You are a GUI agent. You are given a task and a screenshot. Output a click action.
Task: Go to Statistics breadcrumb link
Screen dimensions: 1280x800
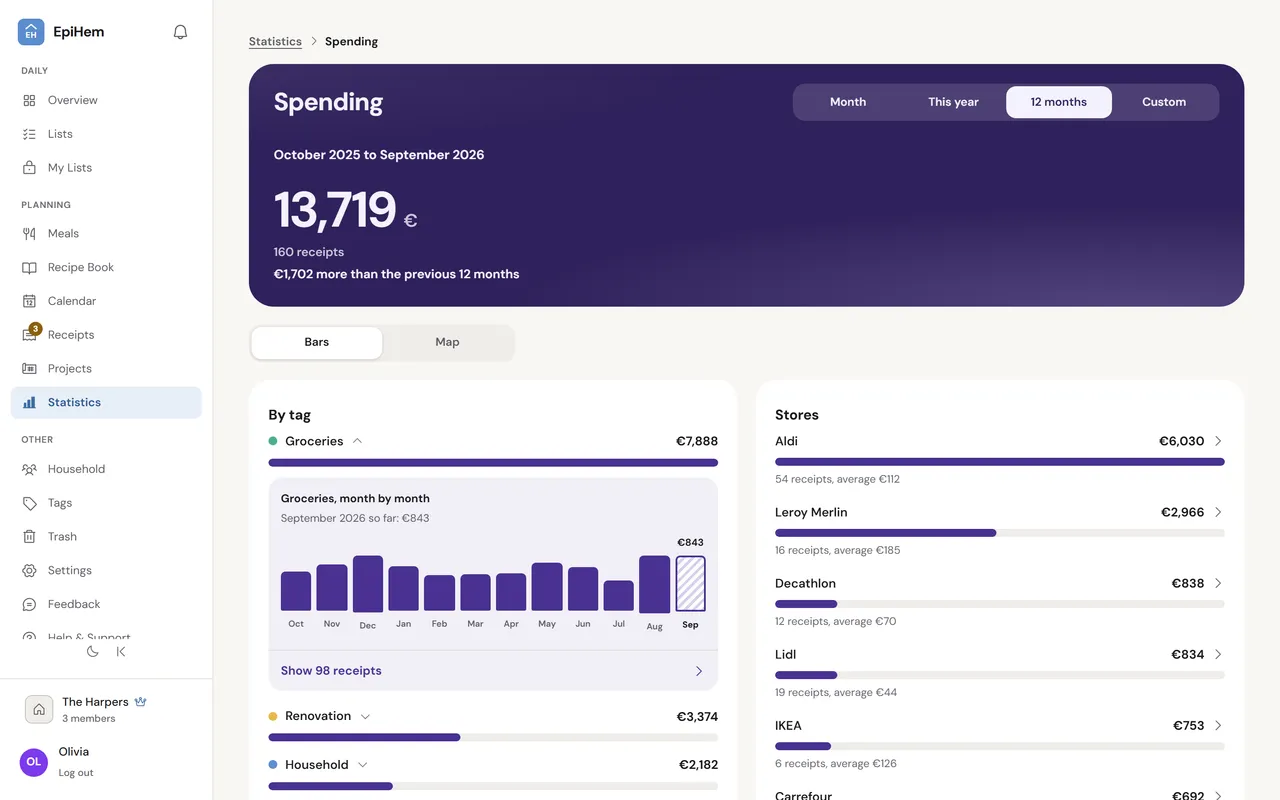(x=275, y=41)
